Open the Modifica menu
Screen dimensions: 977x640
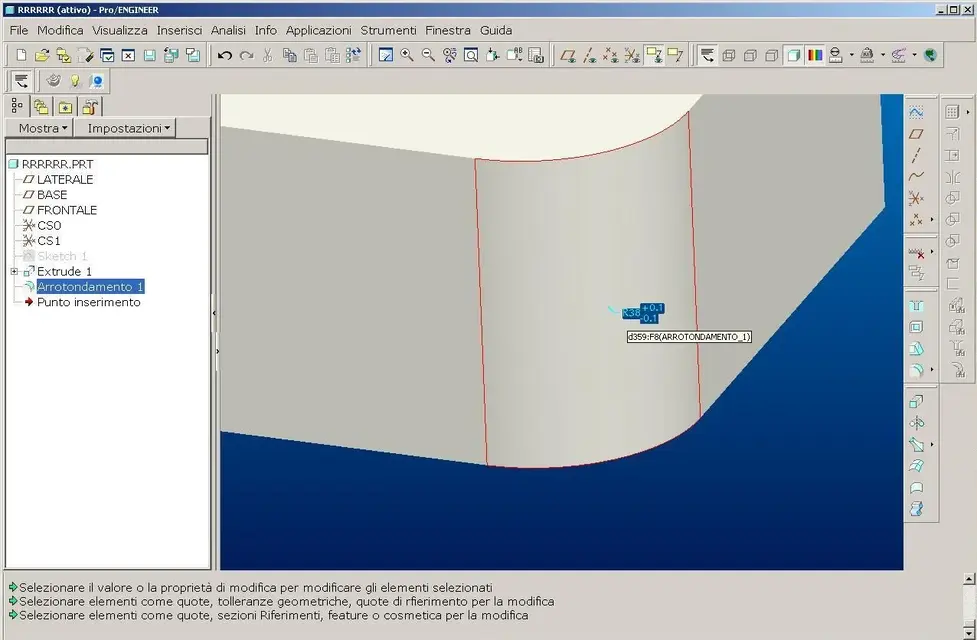[x=60, y=31]
